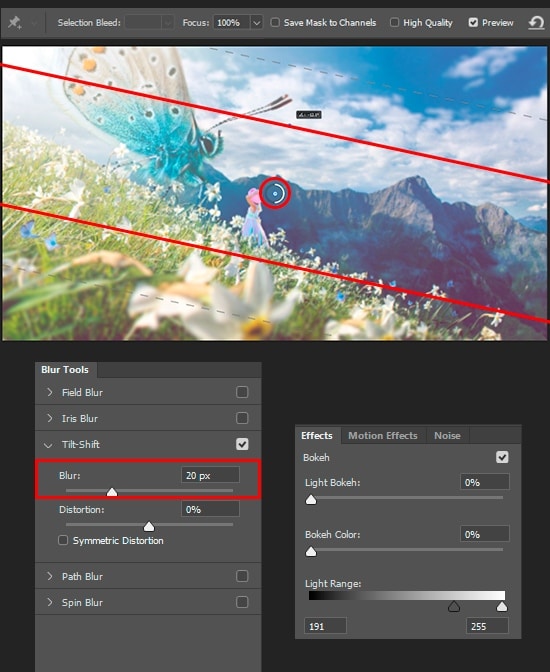Expand the Path Blur section
Viewport: 550px width, 672px height.
pyautogui.click(x=50, y=576)
